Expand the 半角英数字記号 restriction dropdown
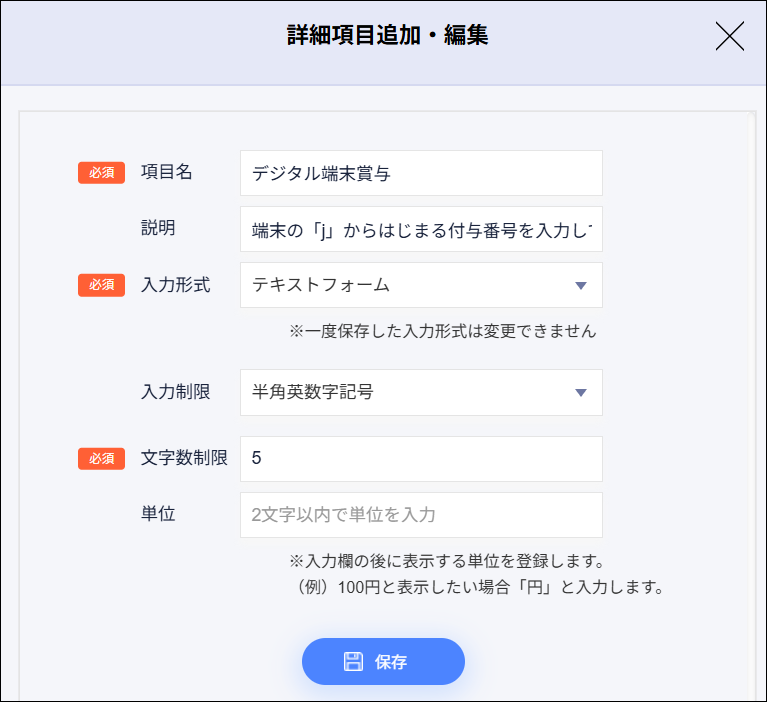Viewport: 767px width, 702px height. point(420,392)
